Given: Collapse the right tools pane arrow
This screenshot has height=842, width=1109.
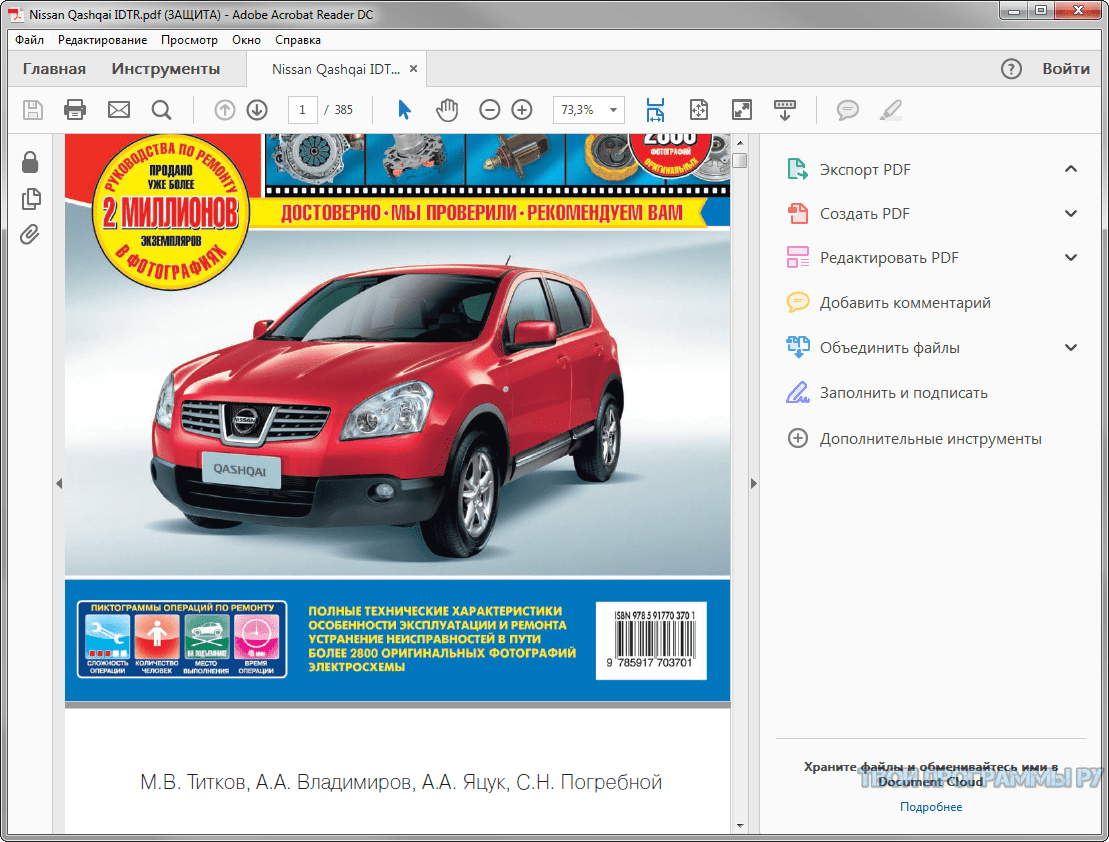Looking at the screenshot, I should click(753, 483).
